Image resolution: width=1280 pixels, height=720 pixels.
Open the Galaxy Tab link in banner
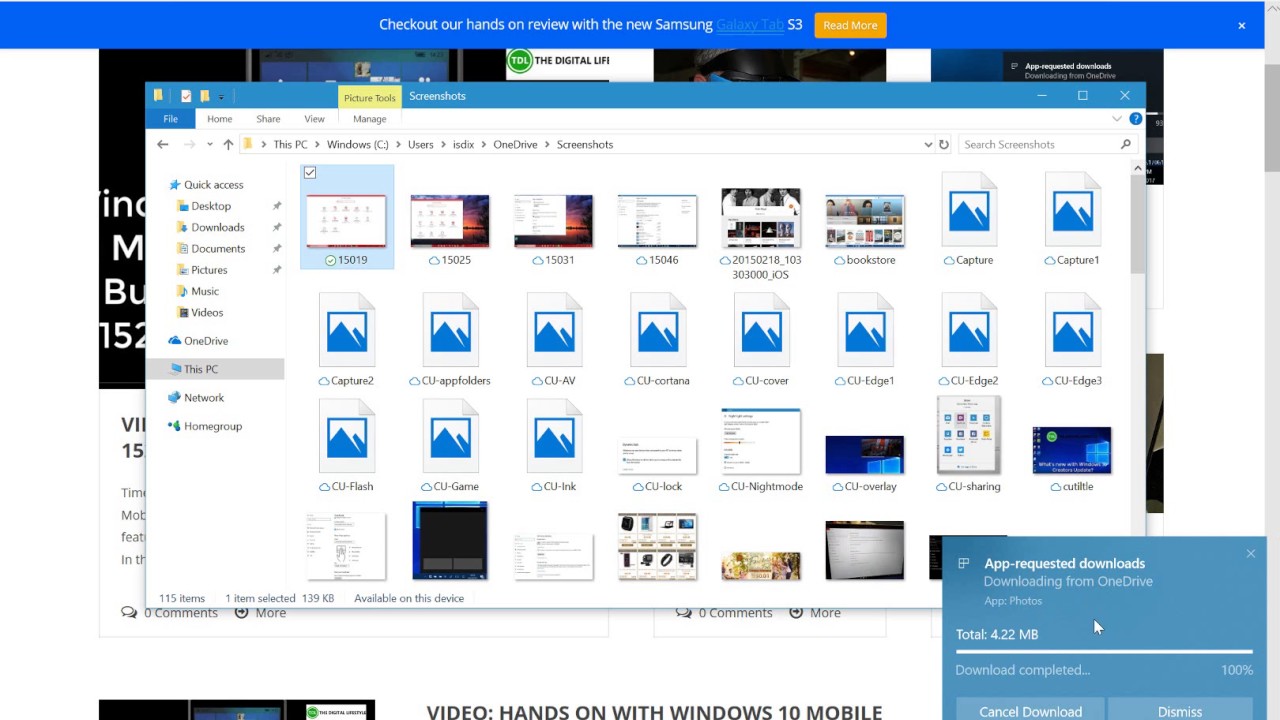click(750, 25)
